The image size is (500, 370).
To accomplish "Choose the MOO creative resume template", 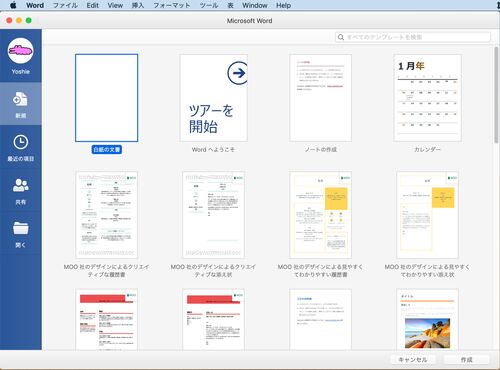I will click(106, 215).
